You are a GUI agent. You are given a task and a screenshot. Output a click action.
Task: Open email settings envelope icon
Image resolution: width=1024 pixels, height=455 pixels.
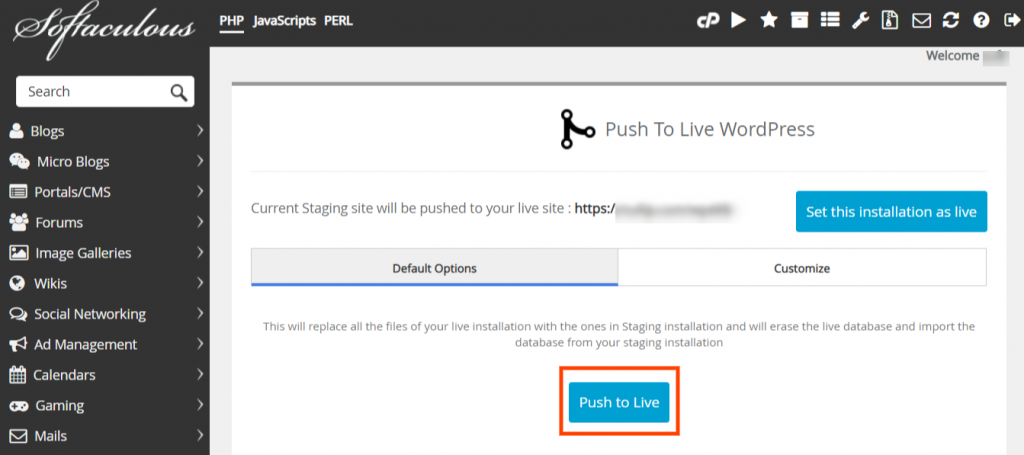click(x=921, y=21)
